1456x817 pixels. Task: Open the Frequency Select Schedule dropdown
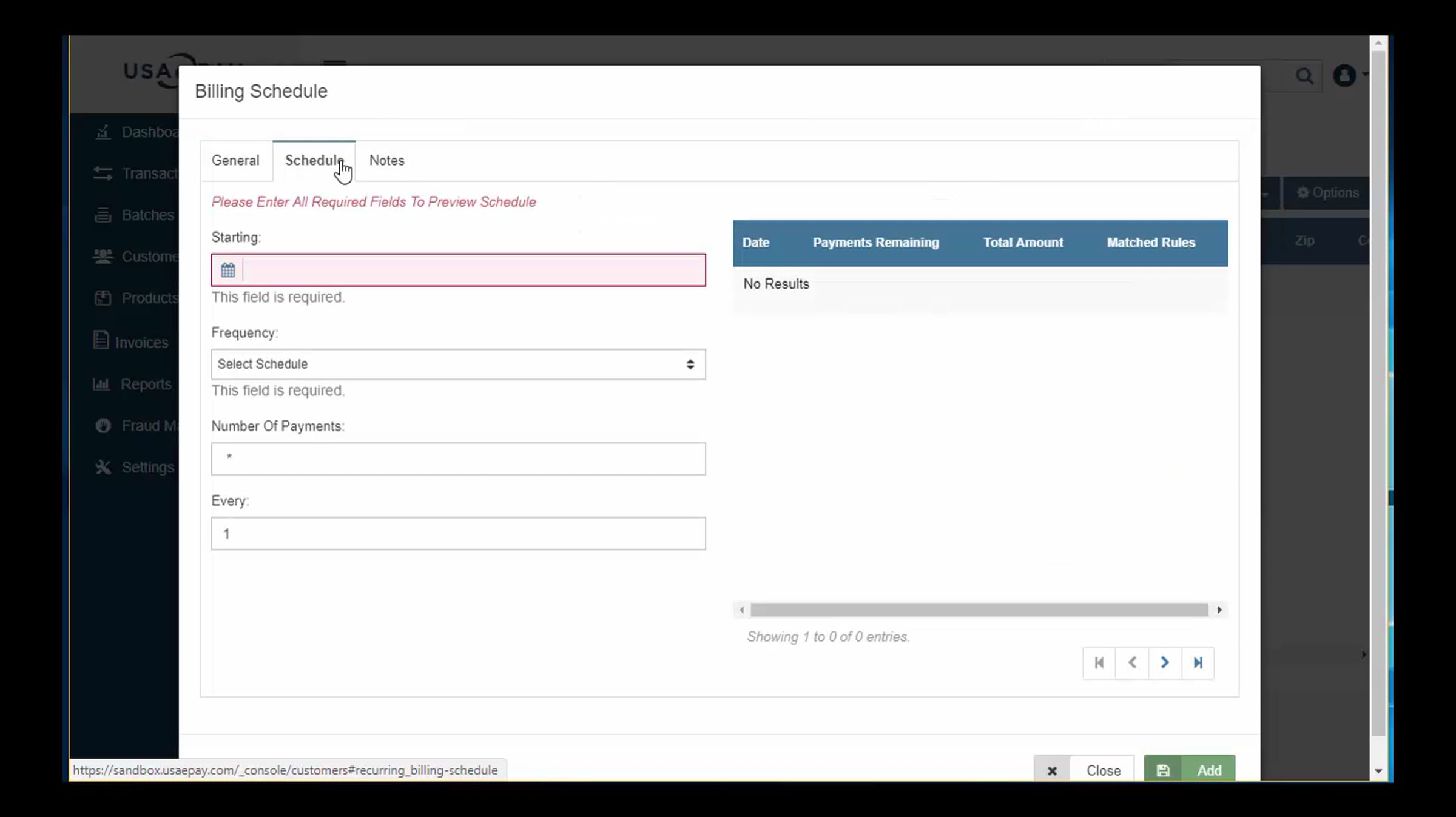click(x=458, y=364)
